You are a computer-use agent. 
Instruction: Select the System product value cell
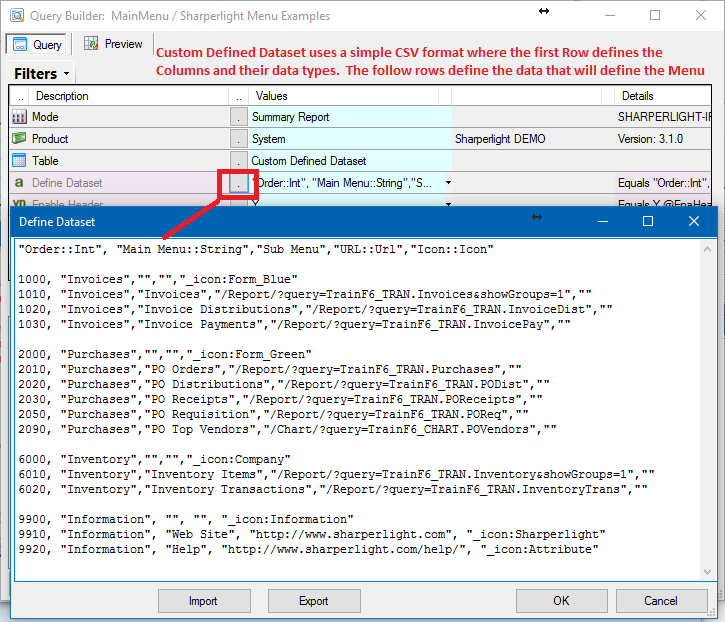coord(350,139)
